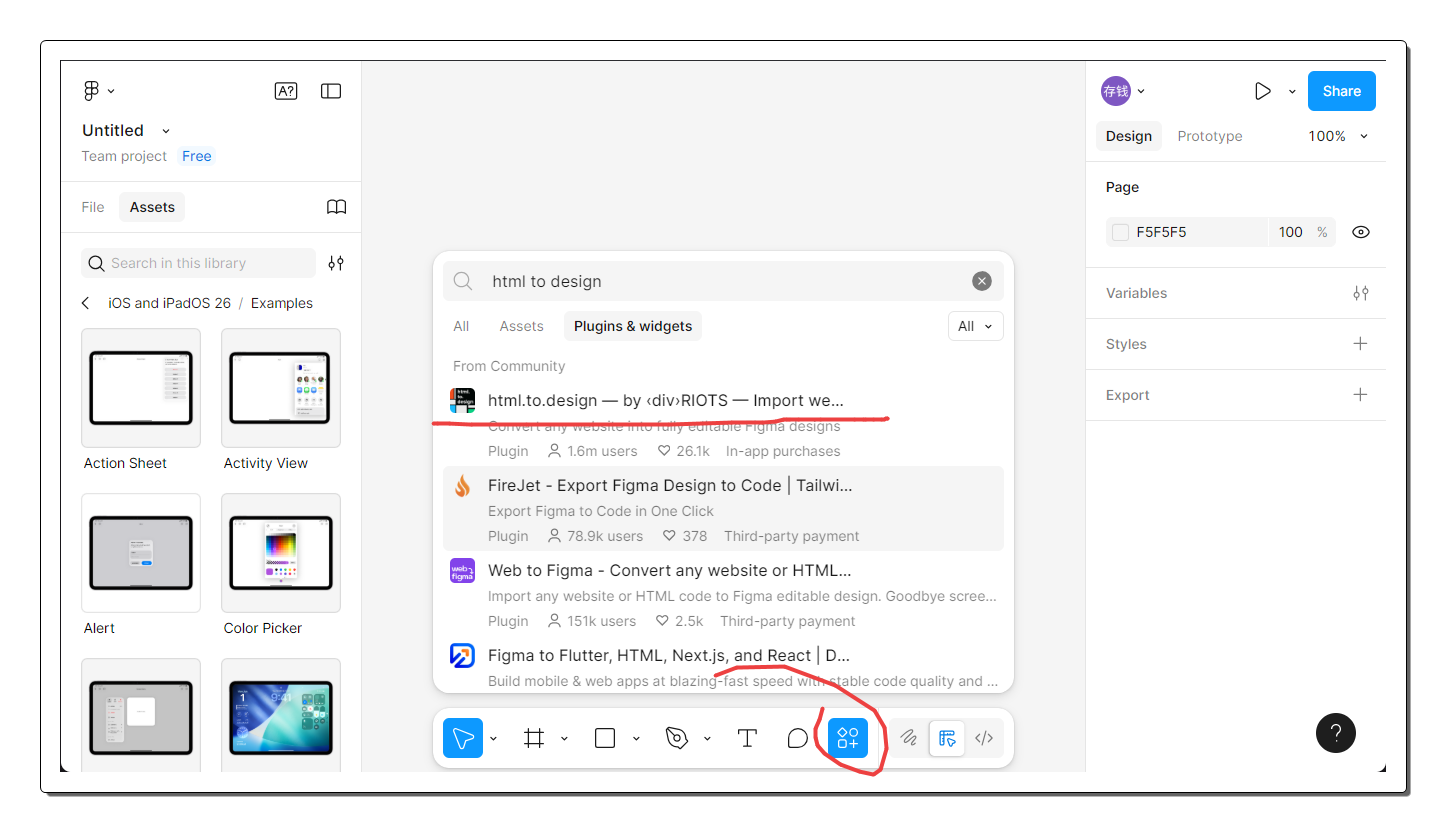Switch to Design mode icon
This screenshot has width=1446, height=832.
(947, 738)
